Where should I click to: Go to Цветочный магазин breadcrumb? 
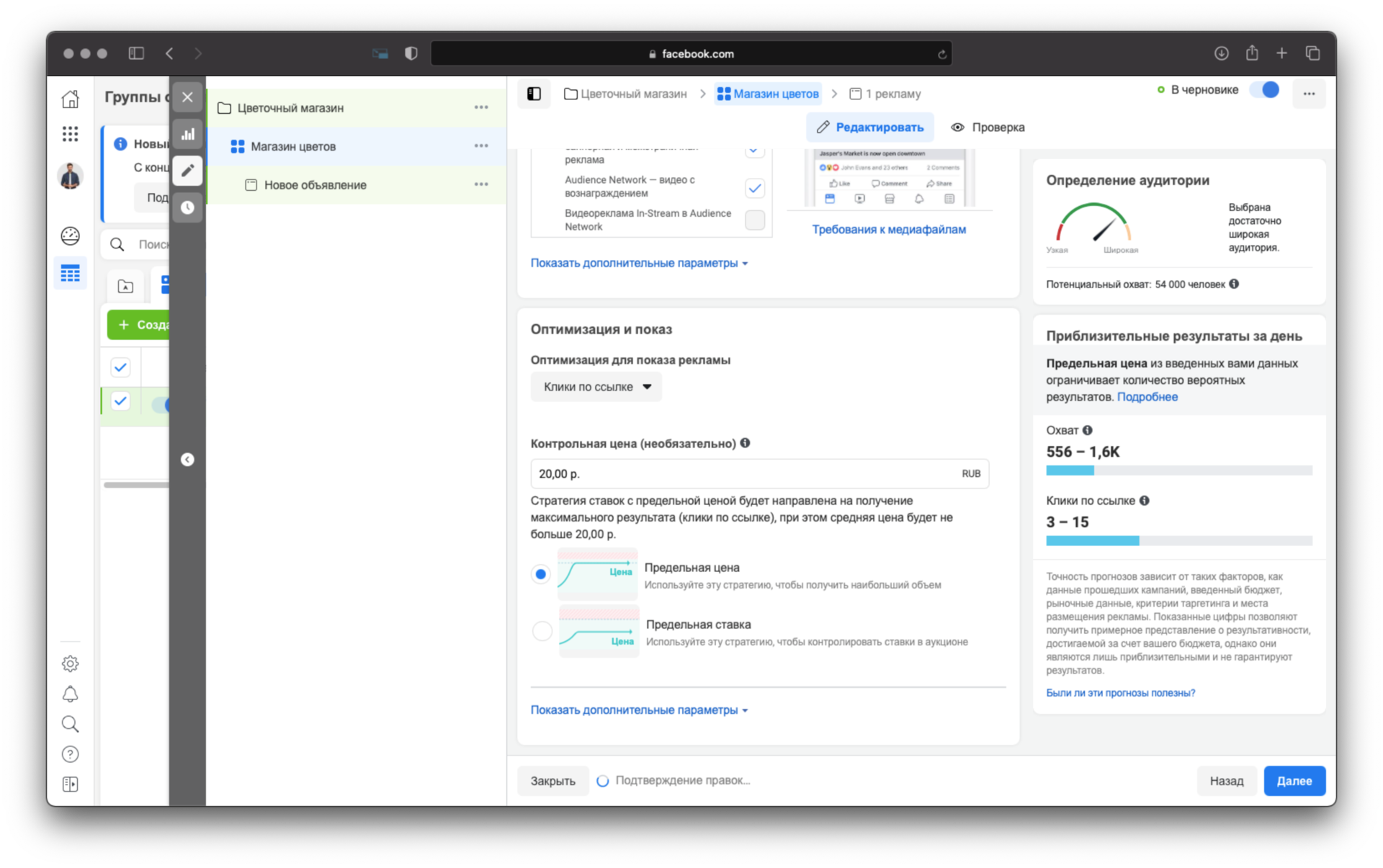625,94
